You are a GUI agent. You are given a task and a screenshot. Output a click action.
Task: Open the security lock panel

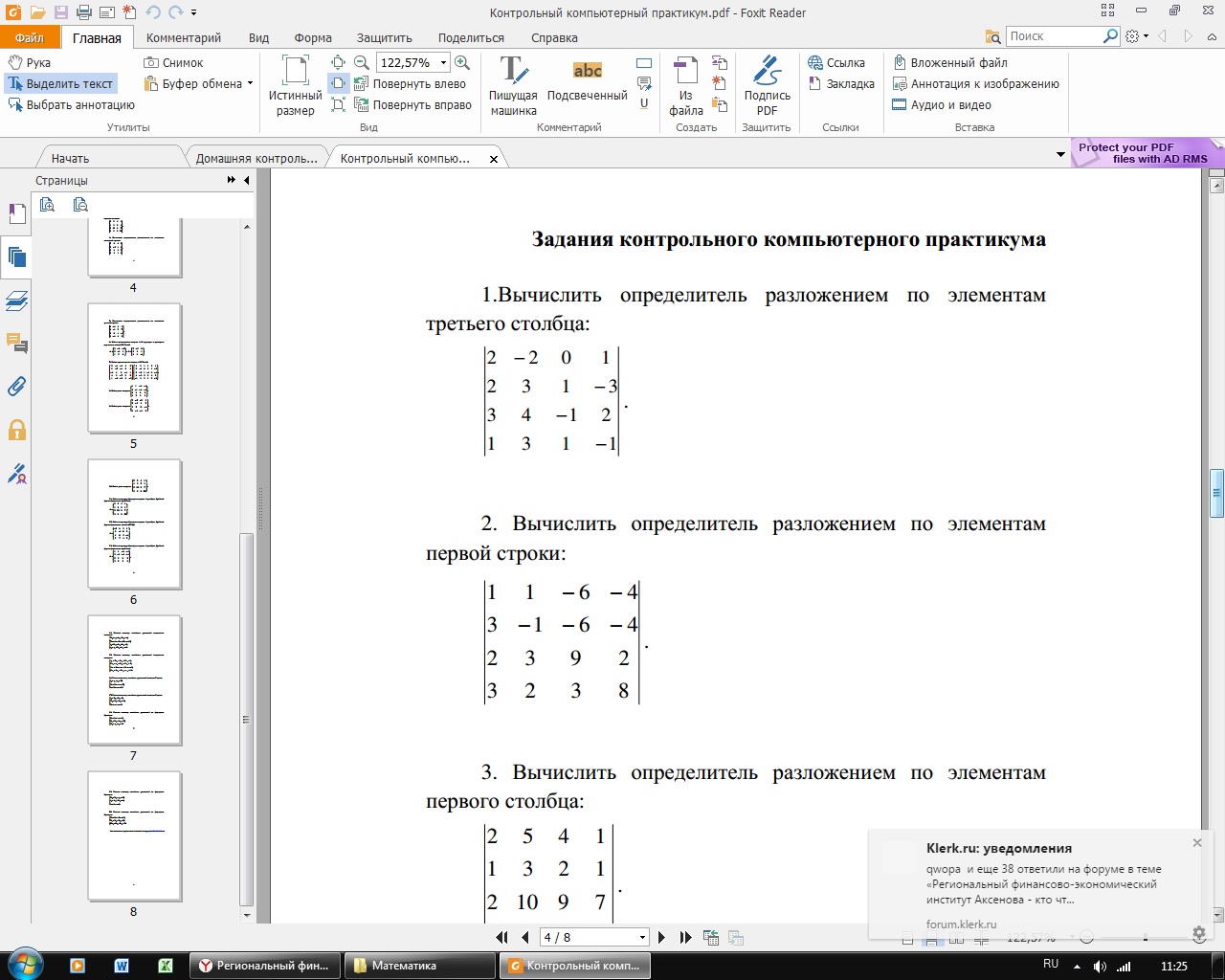(x=16, y=430)
